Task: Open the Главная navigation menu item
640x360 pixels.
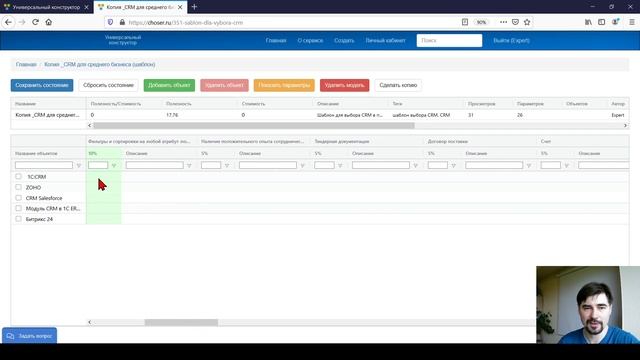Action: coord(276,40)
